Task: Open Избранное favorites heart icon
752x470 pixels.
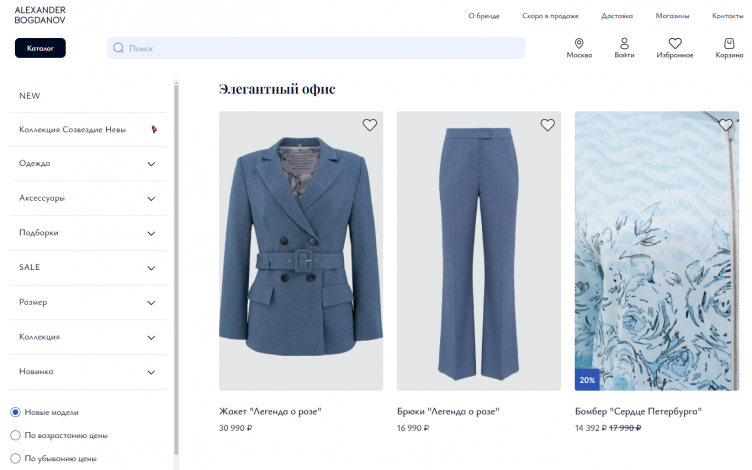Action: click(x=675, y=43)
